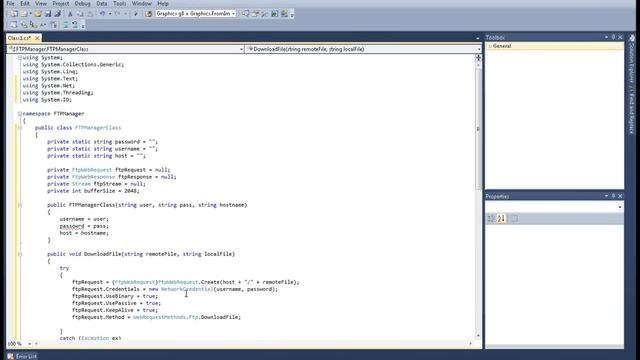This screenshot has height=360, width=640.
Task: Switch Properties to Alphabetical view
Action: 502,219
